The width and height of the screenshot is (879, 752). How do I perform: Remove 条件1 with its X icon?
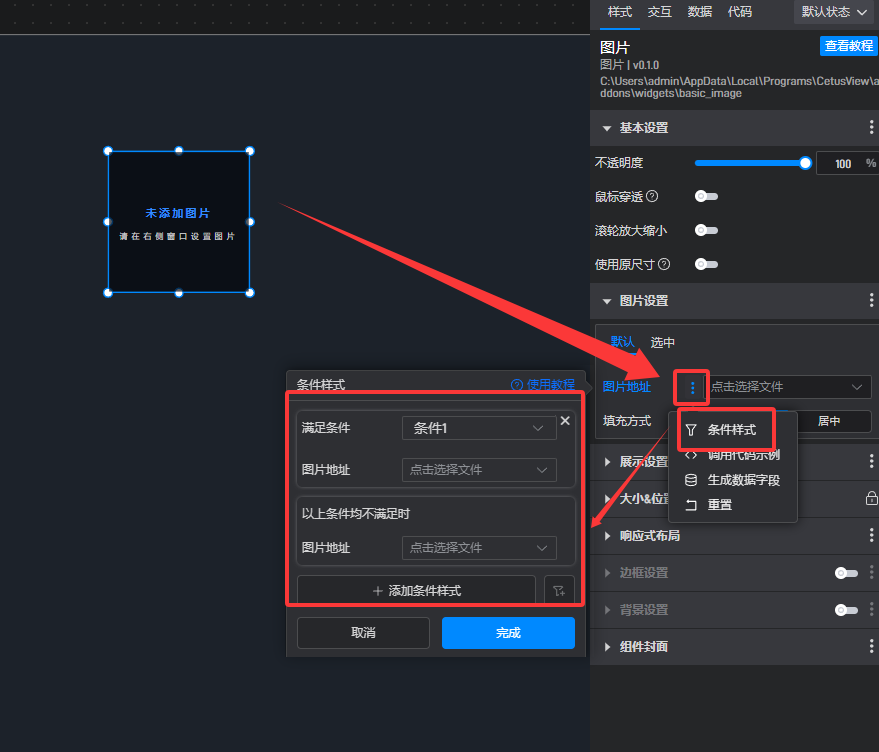[565, 421]
